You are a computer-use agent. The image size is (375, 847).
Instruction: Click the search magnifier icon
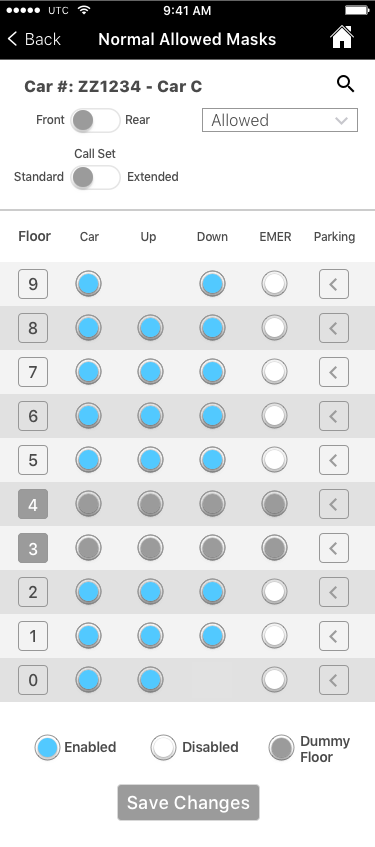coord(345,84)
